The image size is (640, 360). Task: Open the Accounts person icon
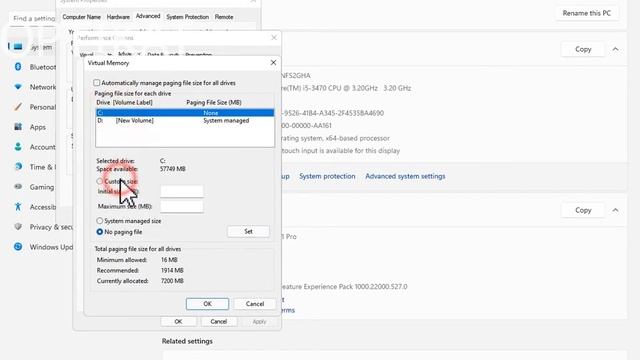pyautogui.click(x=18, y=147)
